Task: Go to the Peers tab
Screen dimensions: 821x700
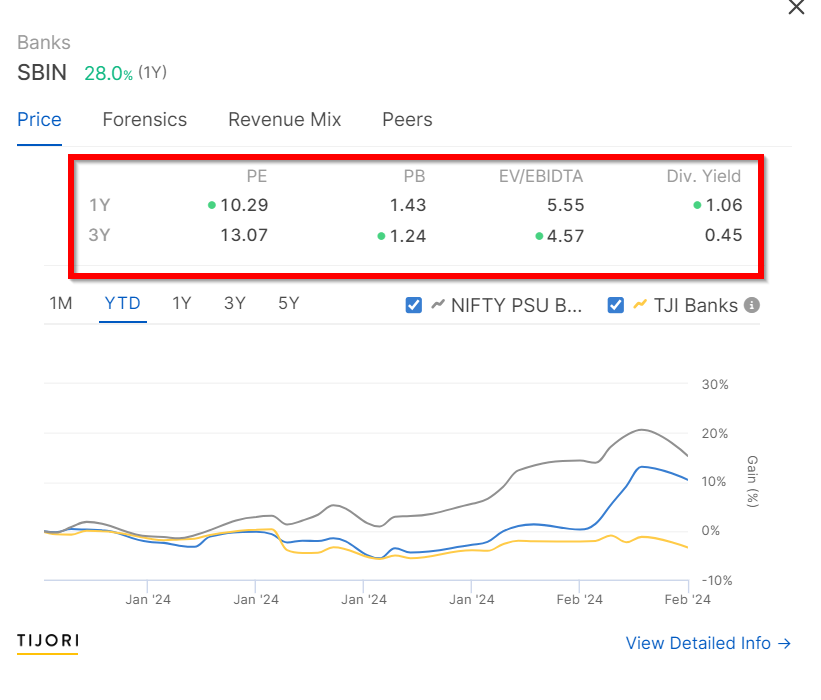Action: click(407, 120)
